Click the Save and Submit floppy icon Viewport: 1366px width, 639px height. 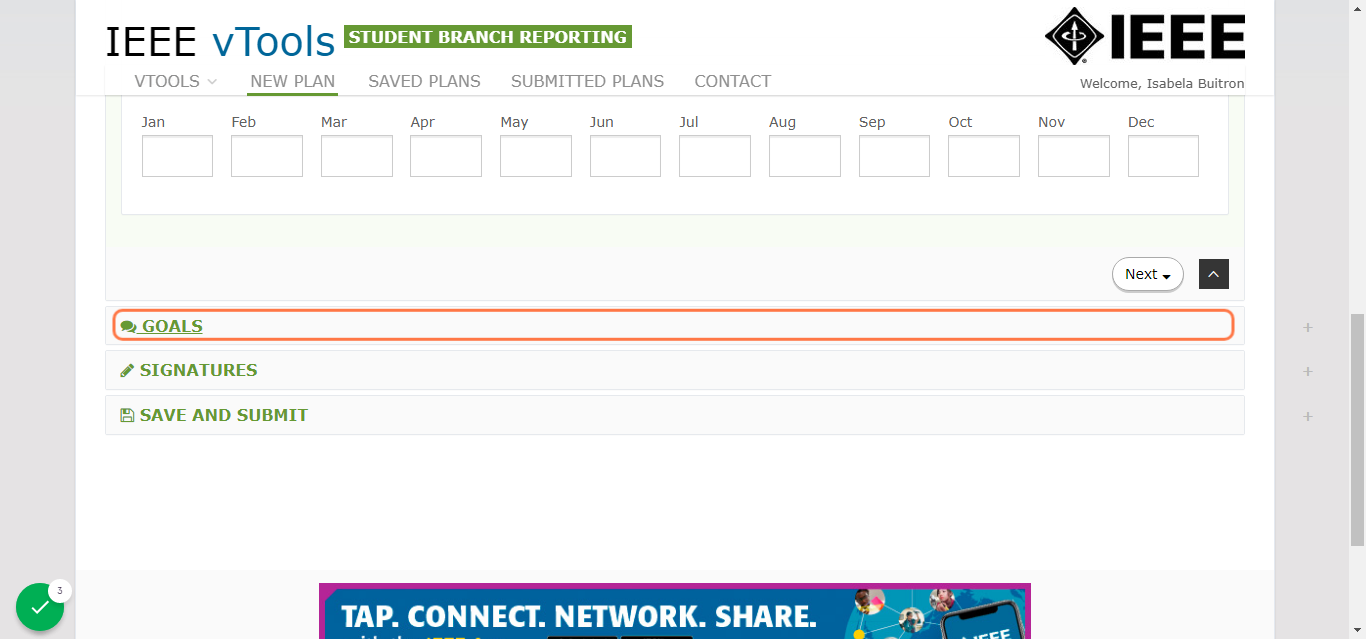(x=127, y=415)
